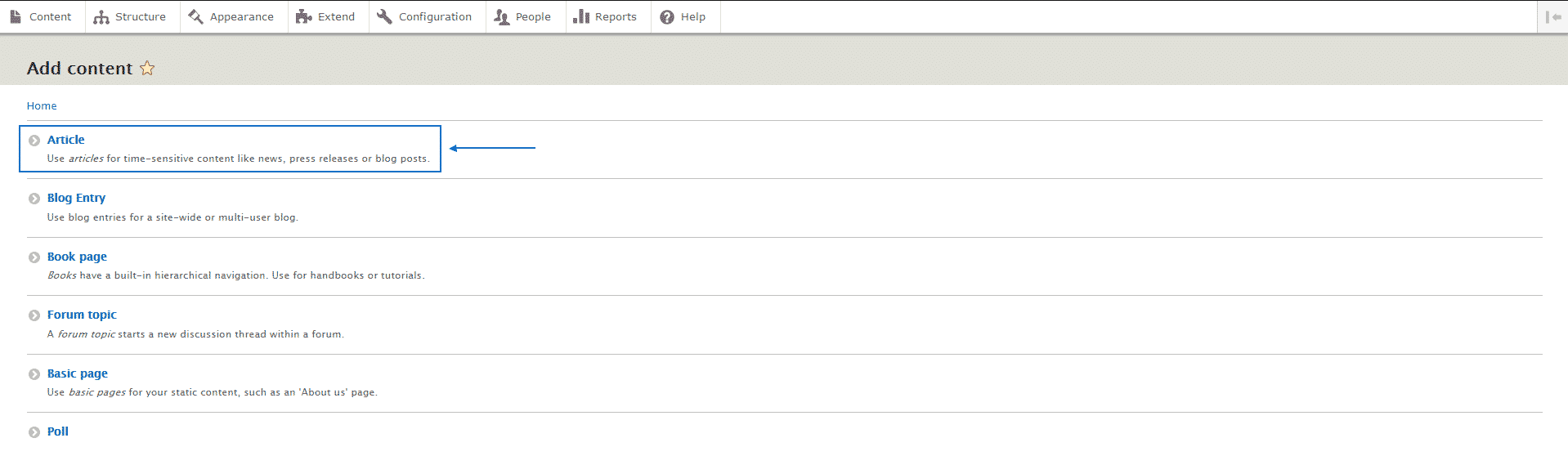This screenshot has height=456, width=1568.
Task: Click the arrow bullet beside Book page
Action: pyautogui.click(x=34, y=257)
